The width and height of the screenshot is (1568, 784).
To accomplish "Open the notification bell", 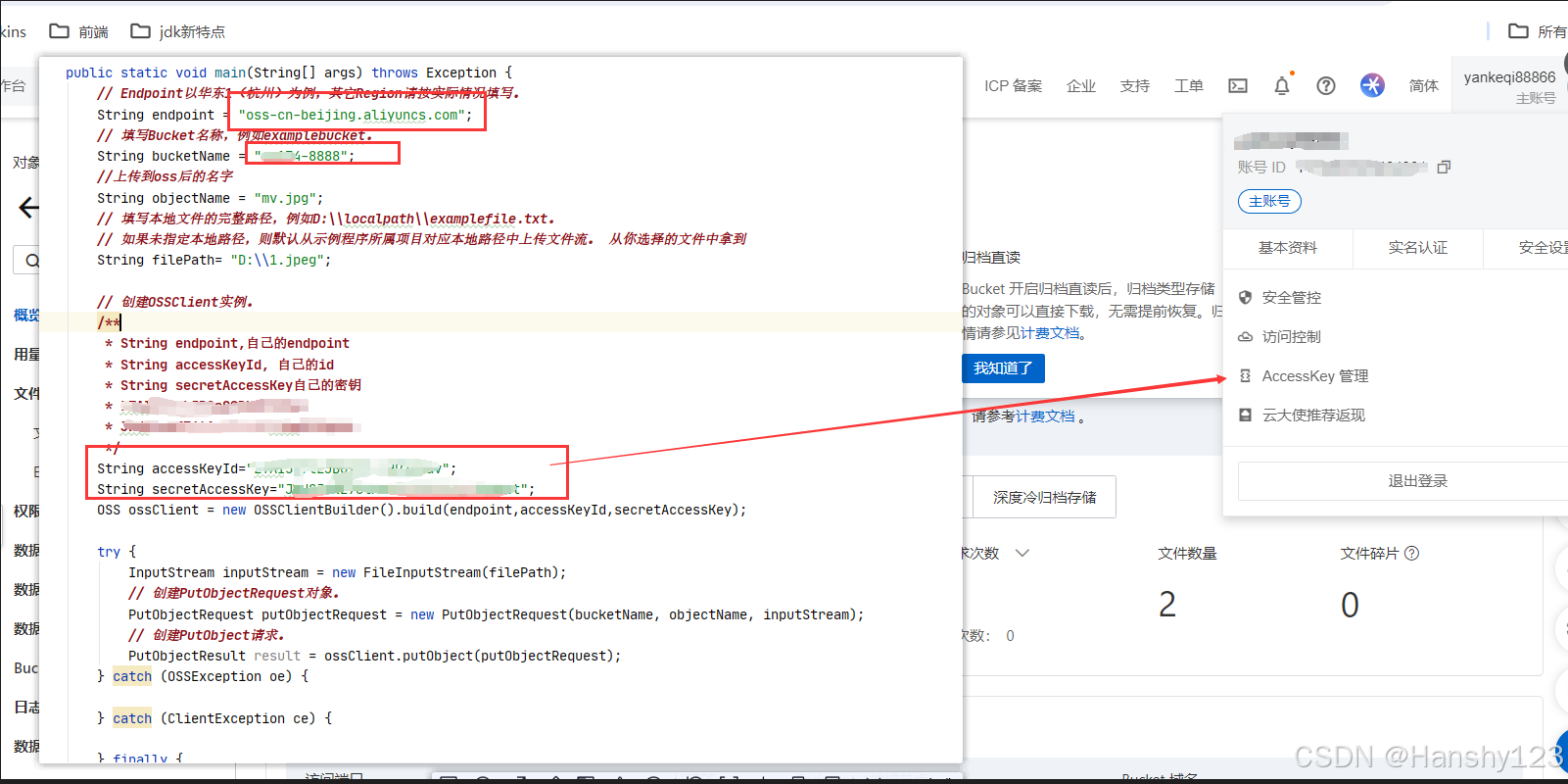I will point(1282,86).
